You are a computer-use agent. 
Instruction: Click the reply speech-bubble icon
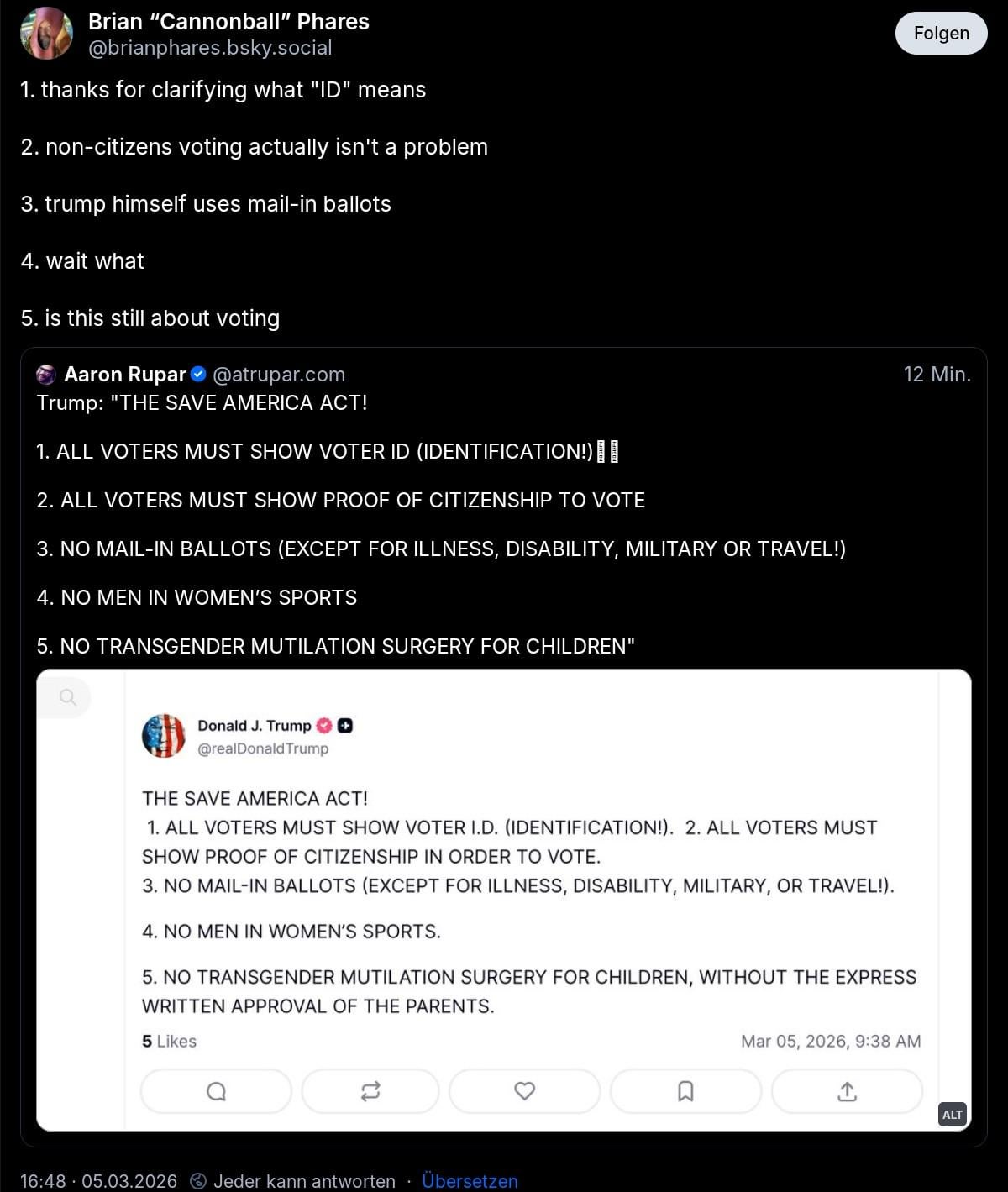pos(216,1091)
